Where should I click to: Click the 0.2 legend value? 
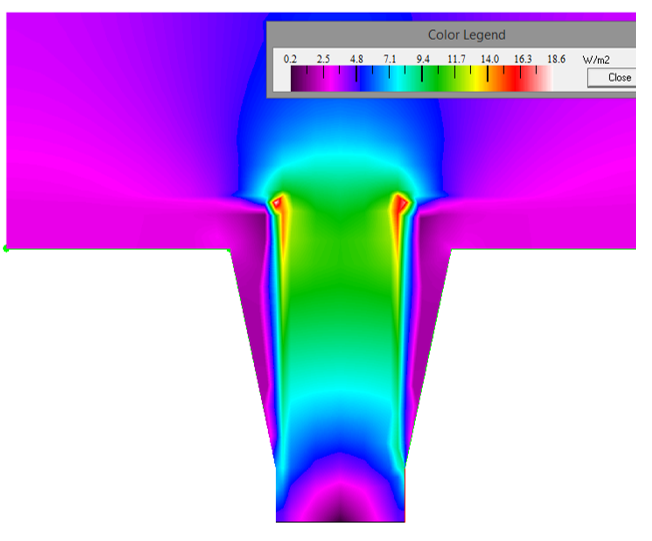(290, 59)
